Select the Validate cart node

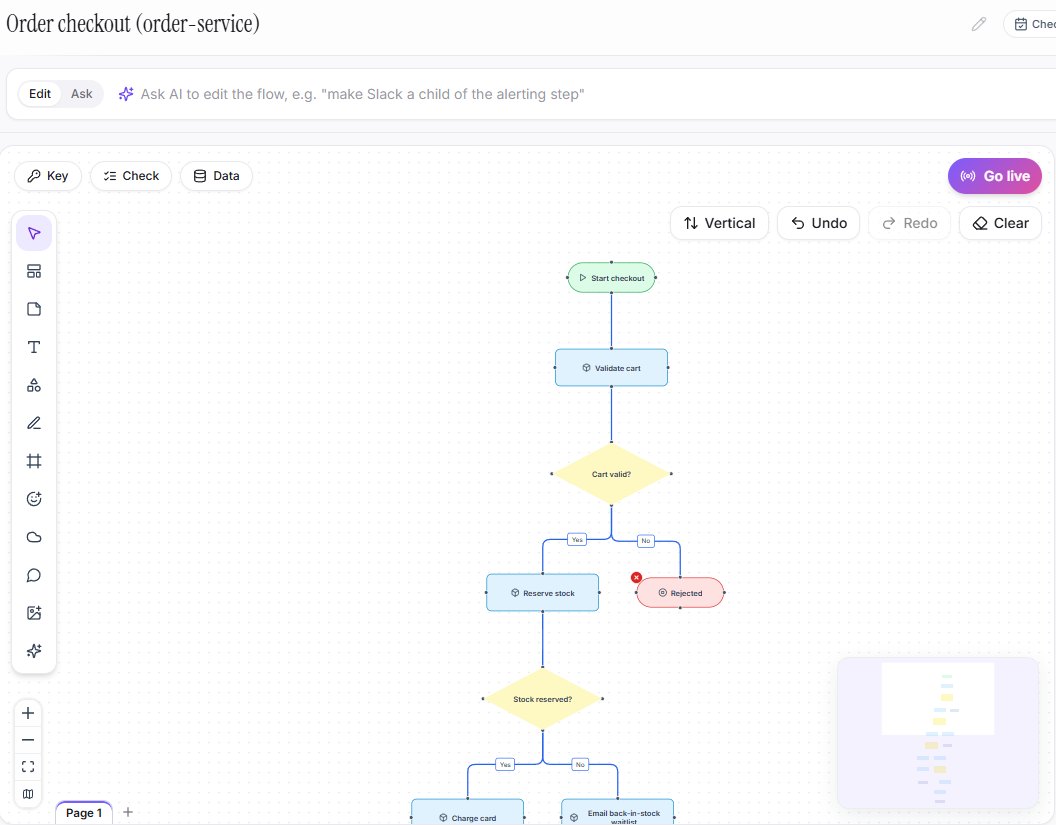612,368
